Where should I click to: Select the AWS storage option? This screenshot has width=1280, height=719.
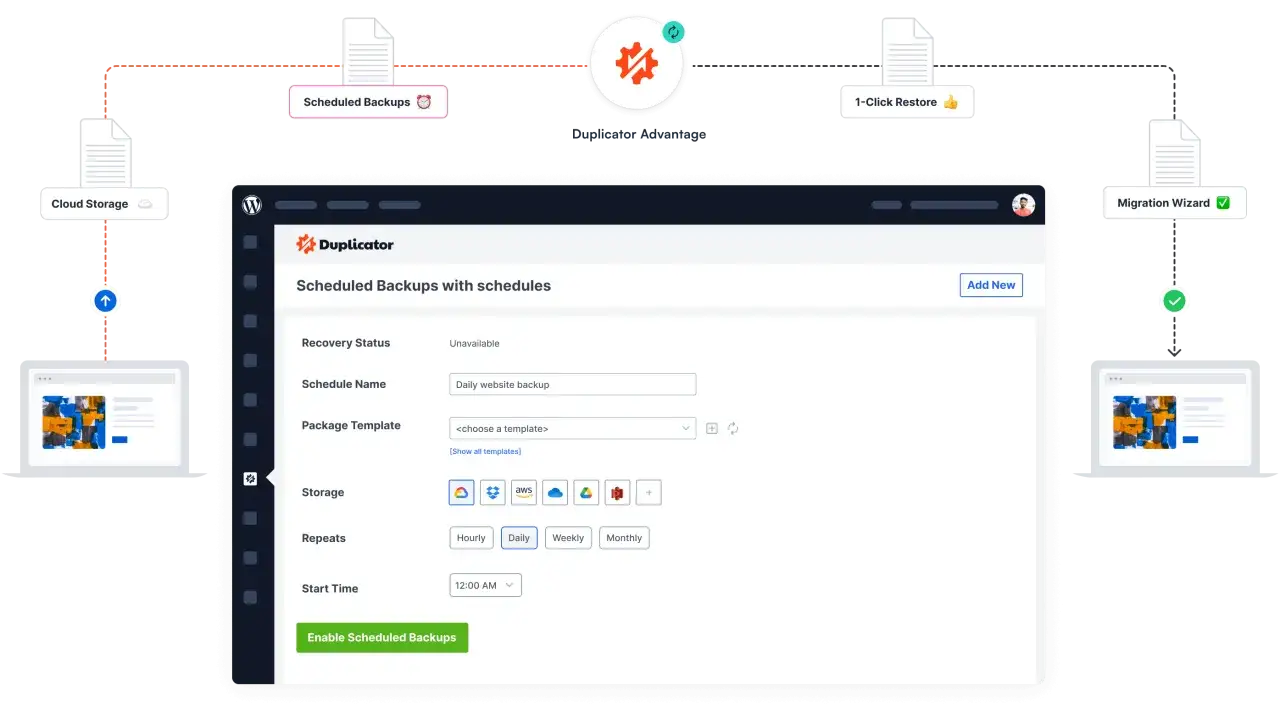click(524, 492)
